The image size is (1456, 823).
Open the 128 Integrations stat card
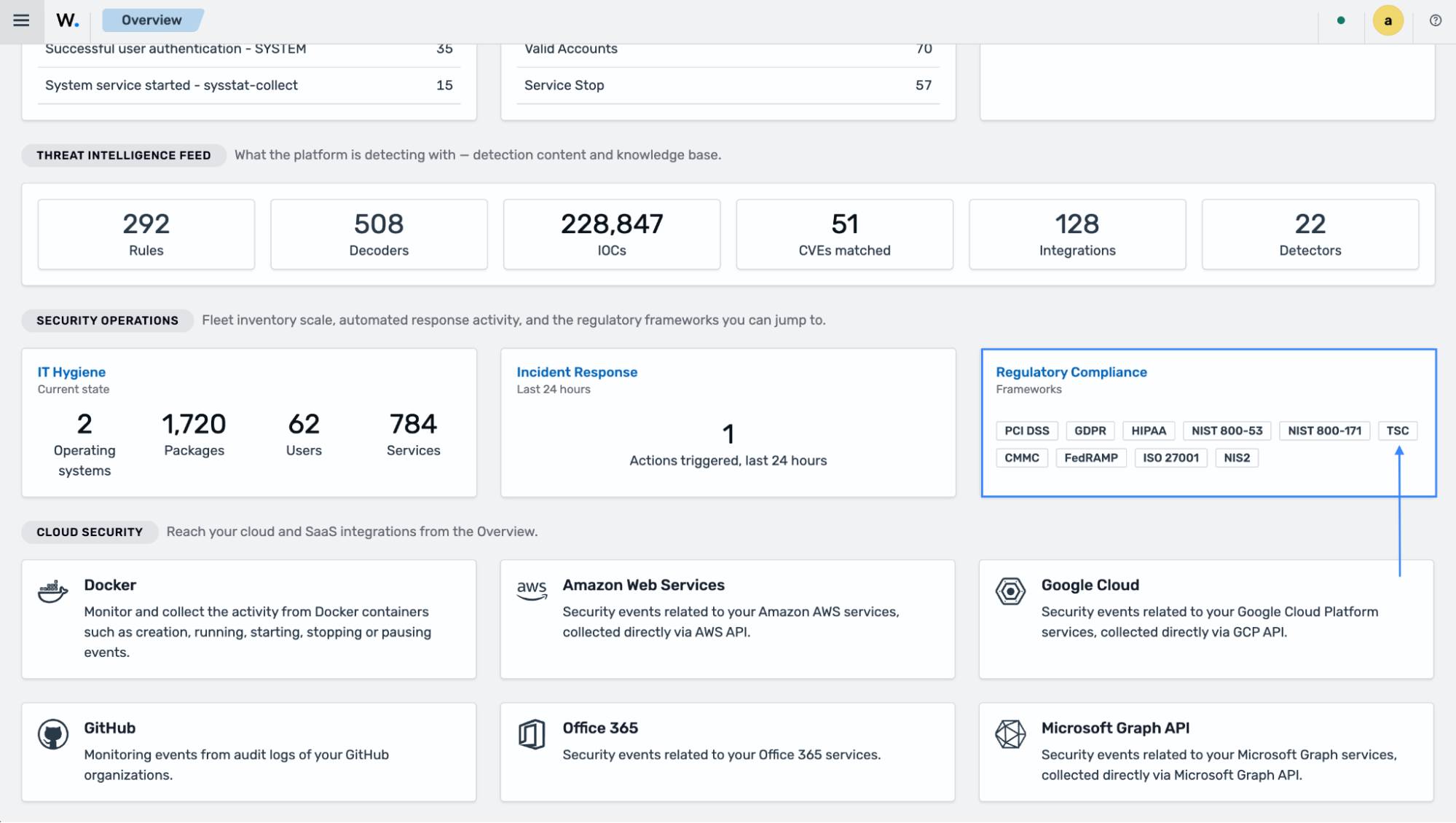pyautogui.click(x=1077, y=235)
